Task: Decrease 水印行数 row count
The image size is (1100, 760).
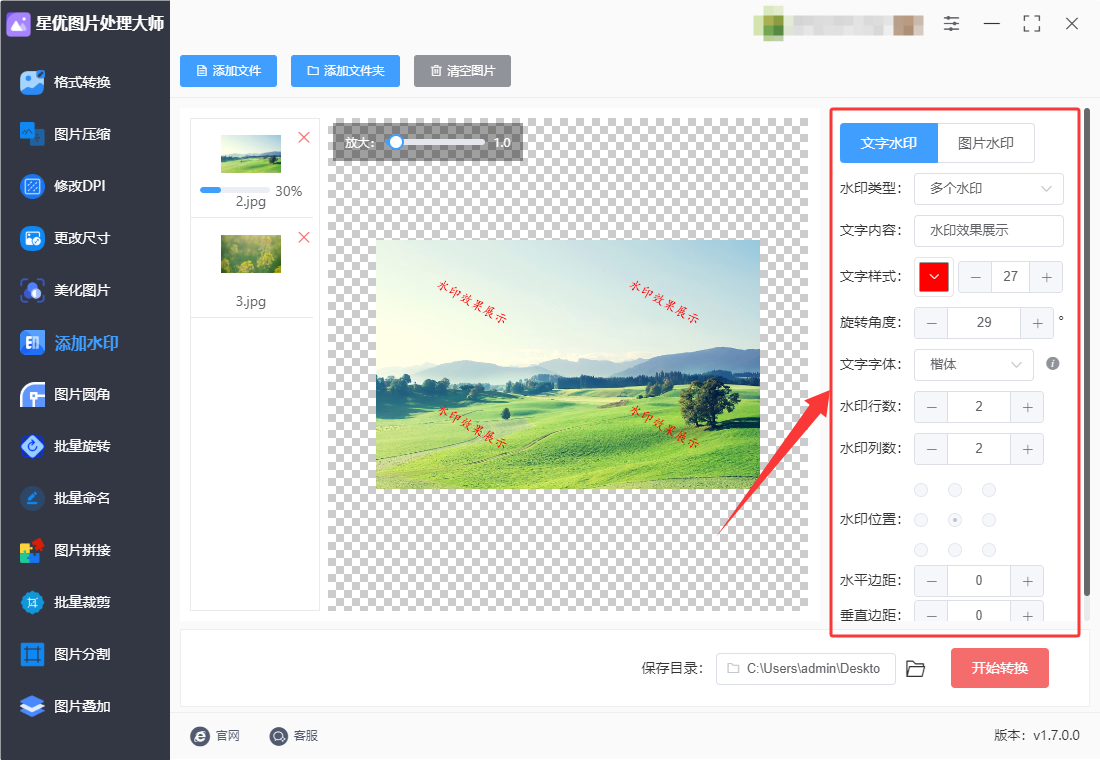Action: (932, 407)
